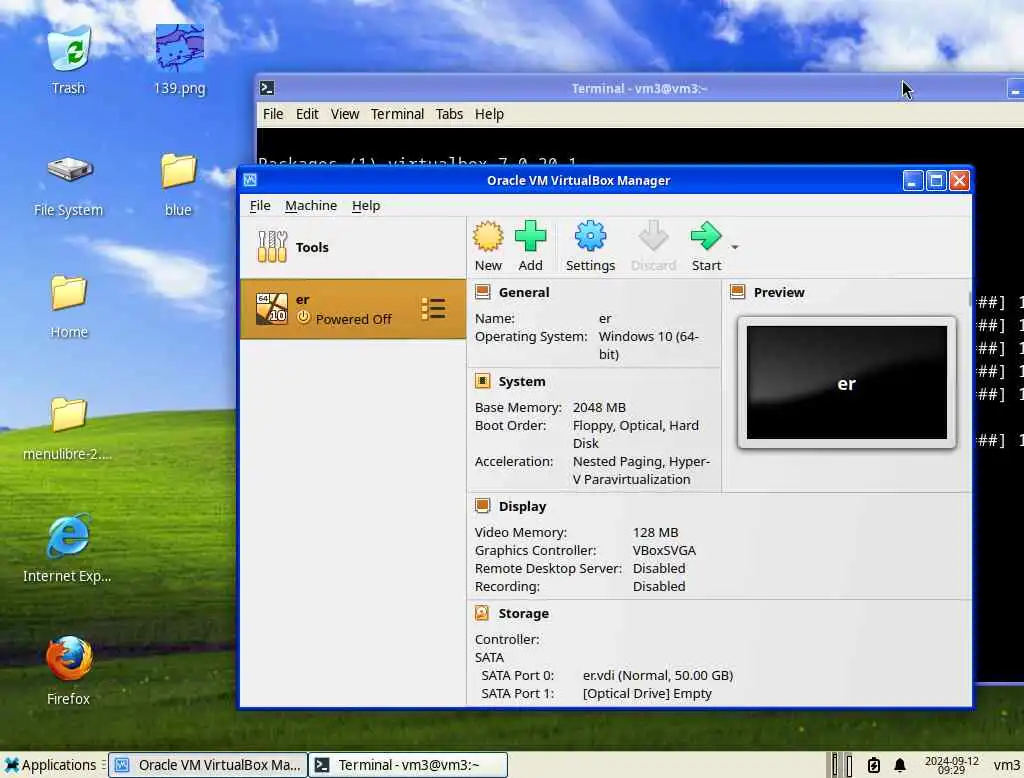This screenshot has width=1024, height=778.
Task: Open the File menu in Terminal window
Action: tap(273, 114)
